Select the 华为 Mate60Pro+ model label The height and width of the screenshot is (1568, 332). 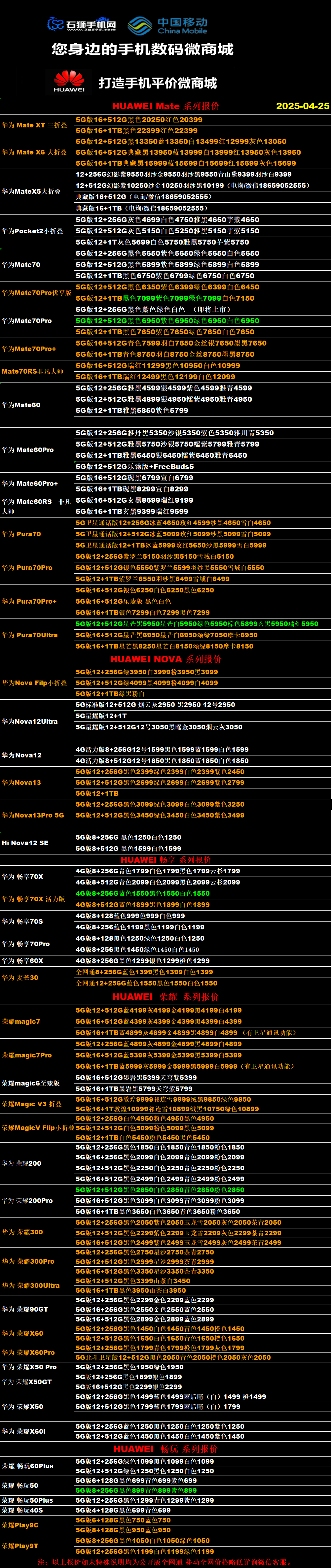30,483
